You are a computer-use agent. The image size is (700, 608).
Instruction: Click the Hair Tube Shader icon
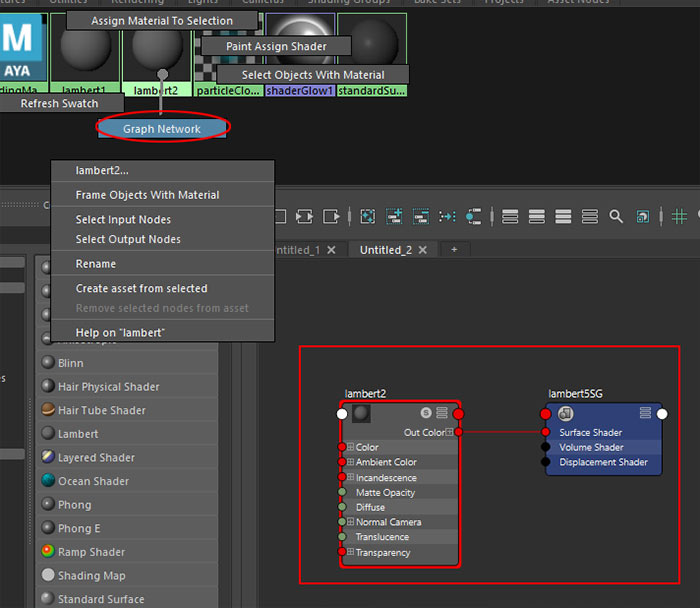tap(48, 410)
